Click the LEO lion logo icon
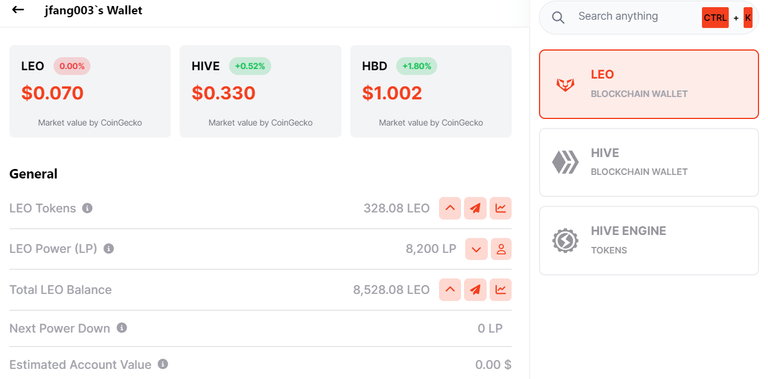This screenshot has width=768, height=379. point(565,84)
